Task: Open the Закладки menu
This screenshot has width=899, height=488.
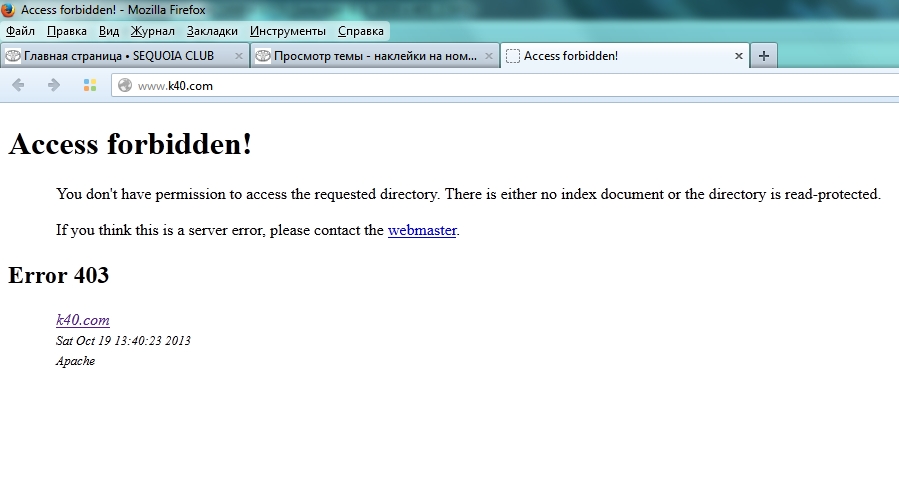Action: coord(212,31)
